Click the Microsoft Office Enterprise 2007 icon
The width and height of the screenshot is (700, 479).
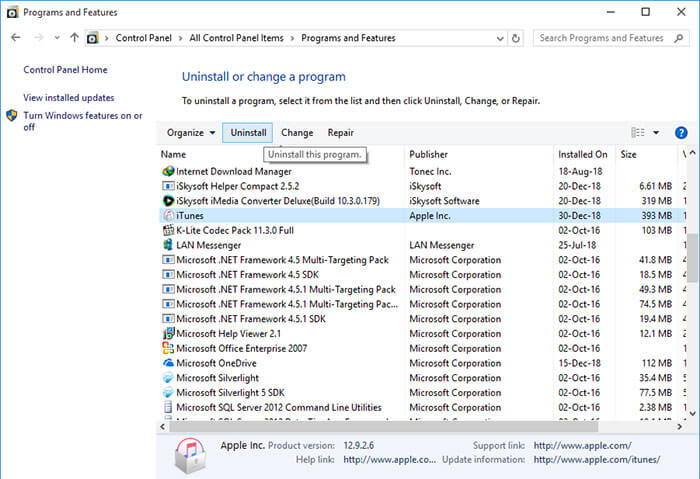(x=168, y=348)
